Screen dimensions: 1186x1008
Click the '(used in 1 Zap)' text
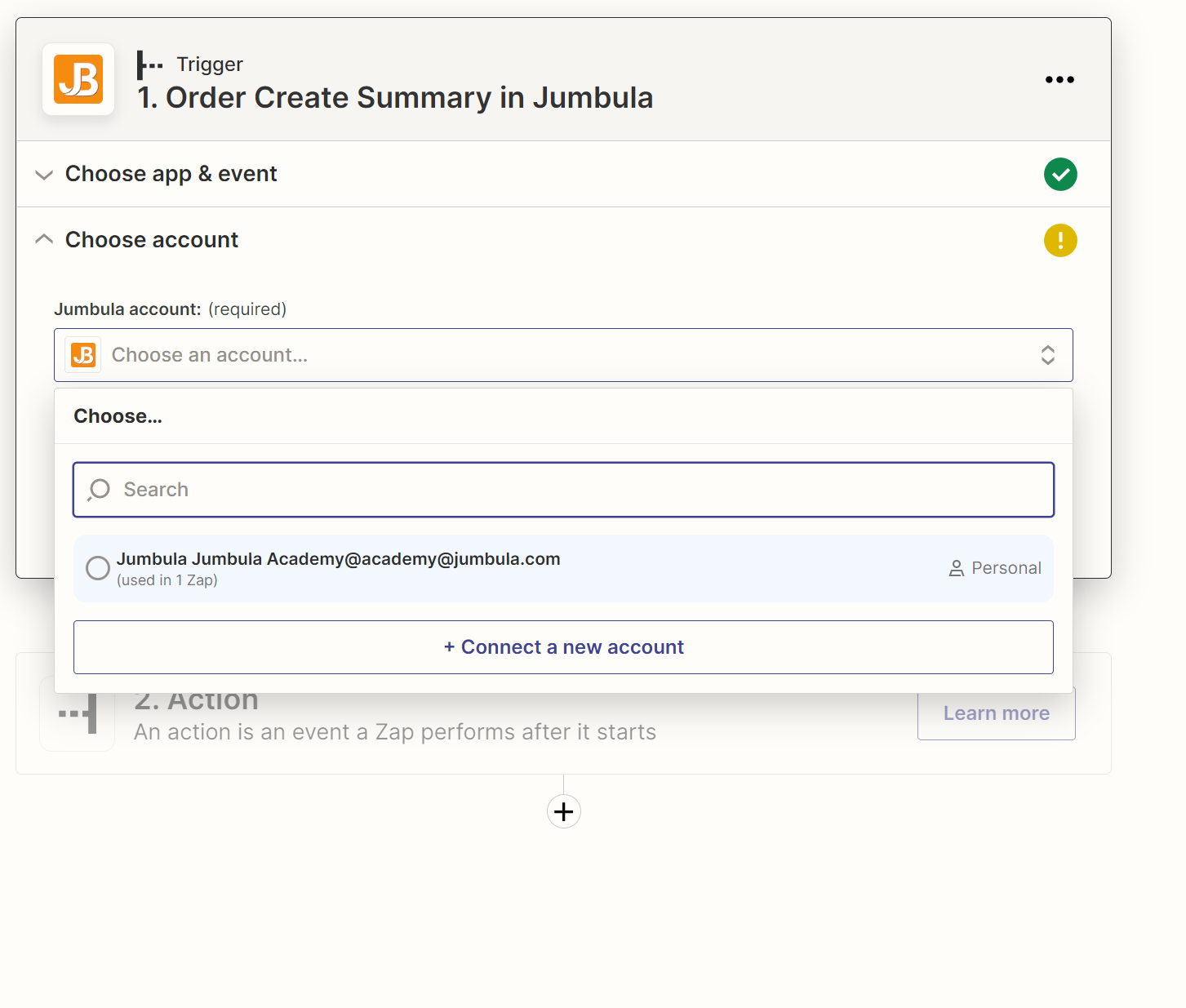click(167, 580)
